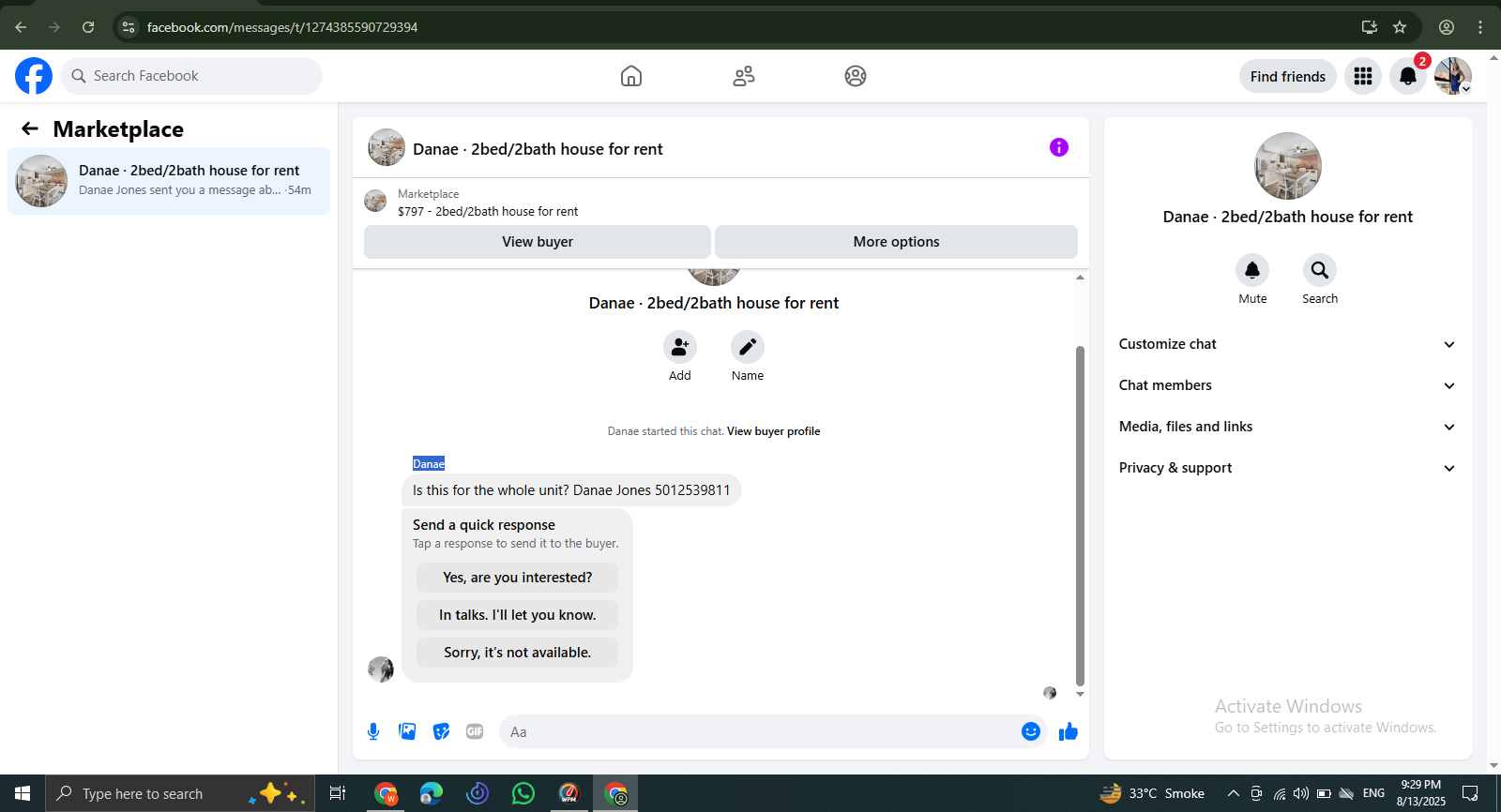Click the weather widget 33°C Smoke
Viewport: 1501px width, 812px height.
pos(1152,793)
